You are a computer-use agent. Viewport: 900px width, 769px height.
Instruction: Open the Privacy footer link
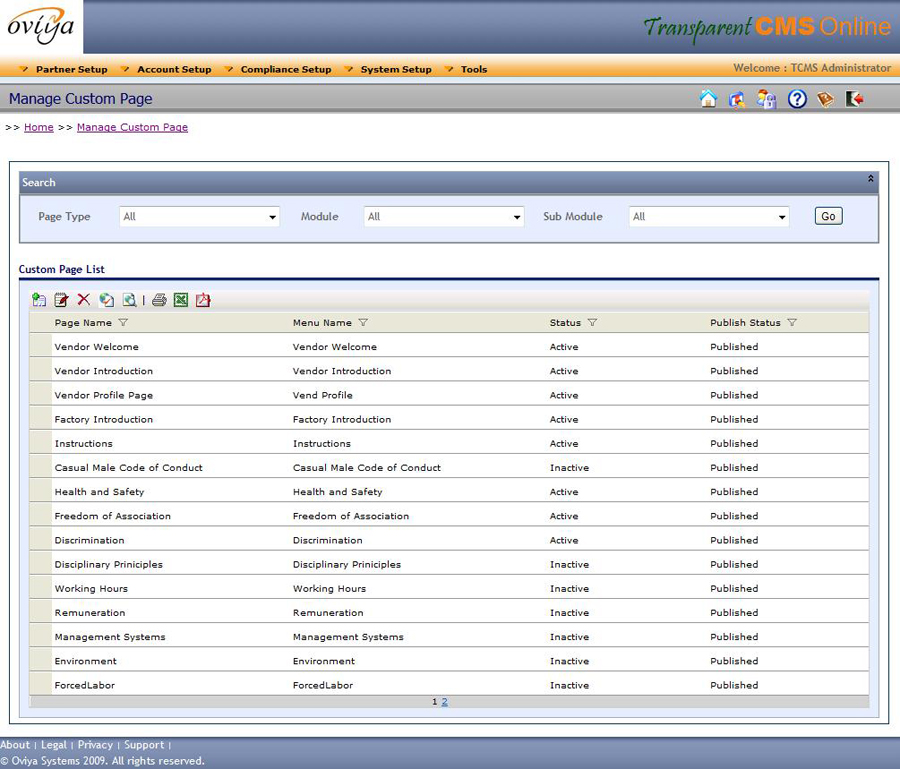(x=95, y=744)
